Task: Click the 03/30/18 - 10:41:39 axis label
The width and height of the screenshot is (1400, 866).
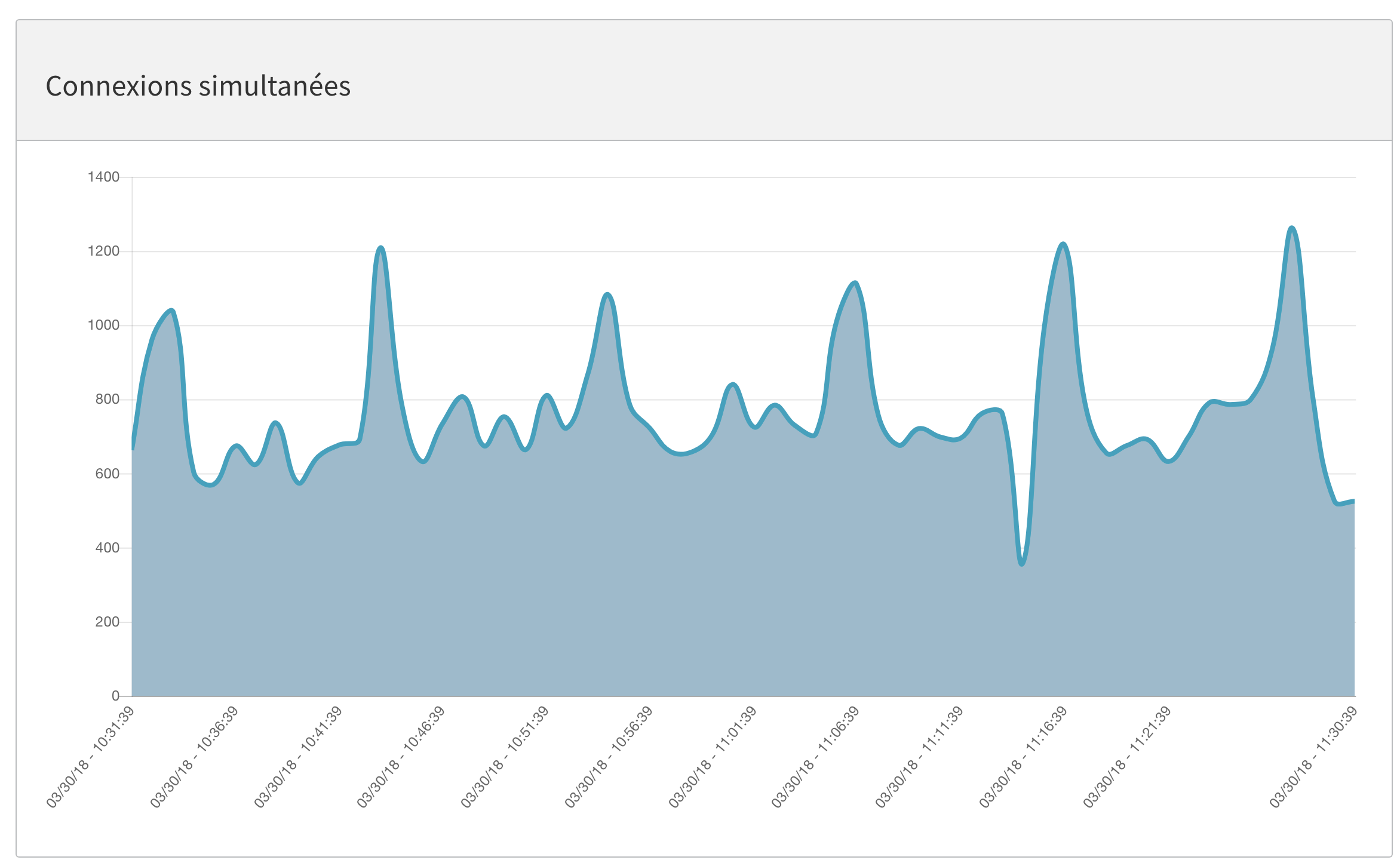Action: coord(298,757)
